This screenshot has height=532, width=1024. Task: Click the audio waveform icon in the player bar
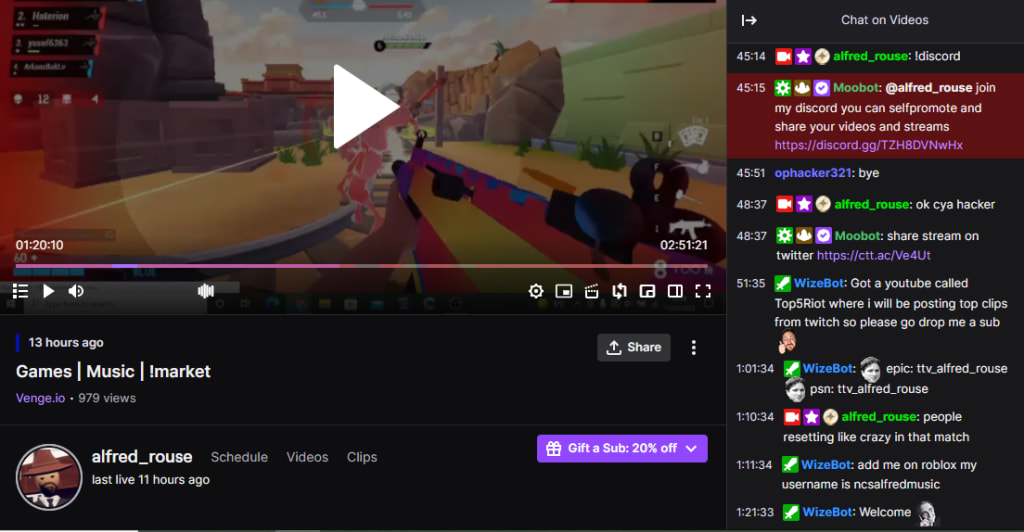coord(206,291)
